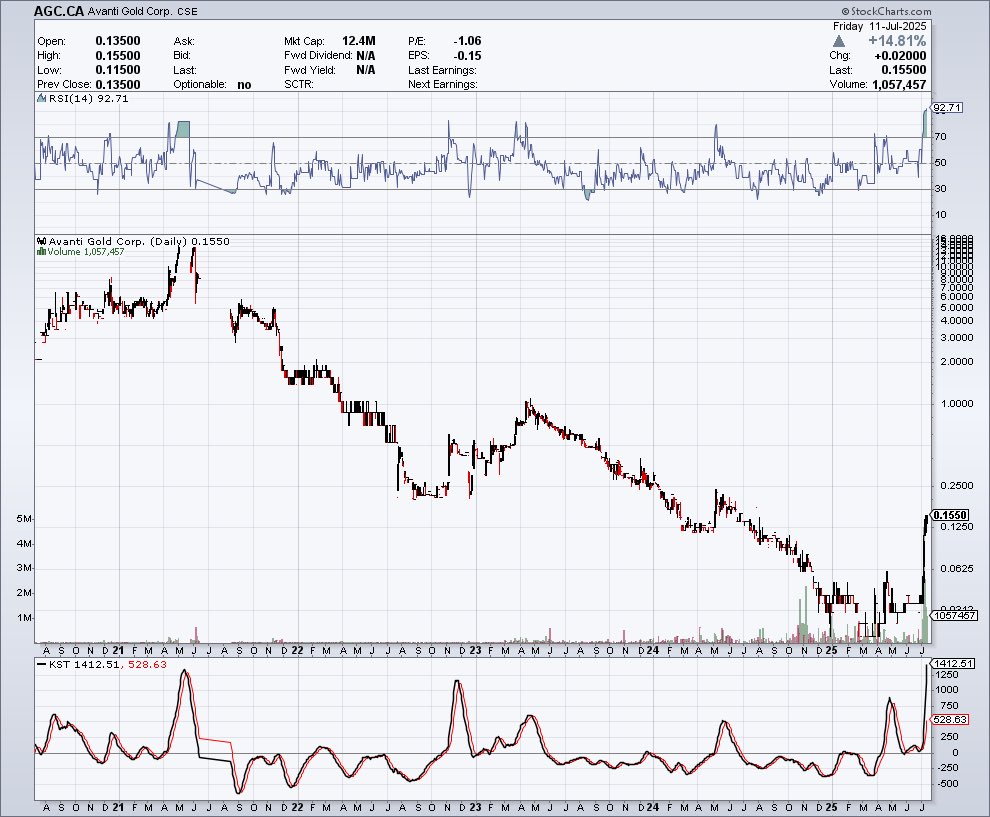This screenshot has height=817, width=990.
Task: Click the CSE exchange label
Action: coord(188,12)
